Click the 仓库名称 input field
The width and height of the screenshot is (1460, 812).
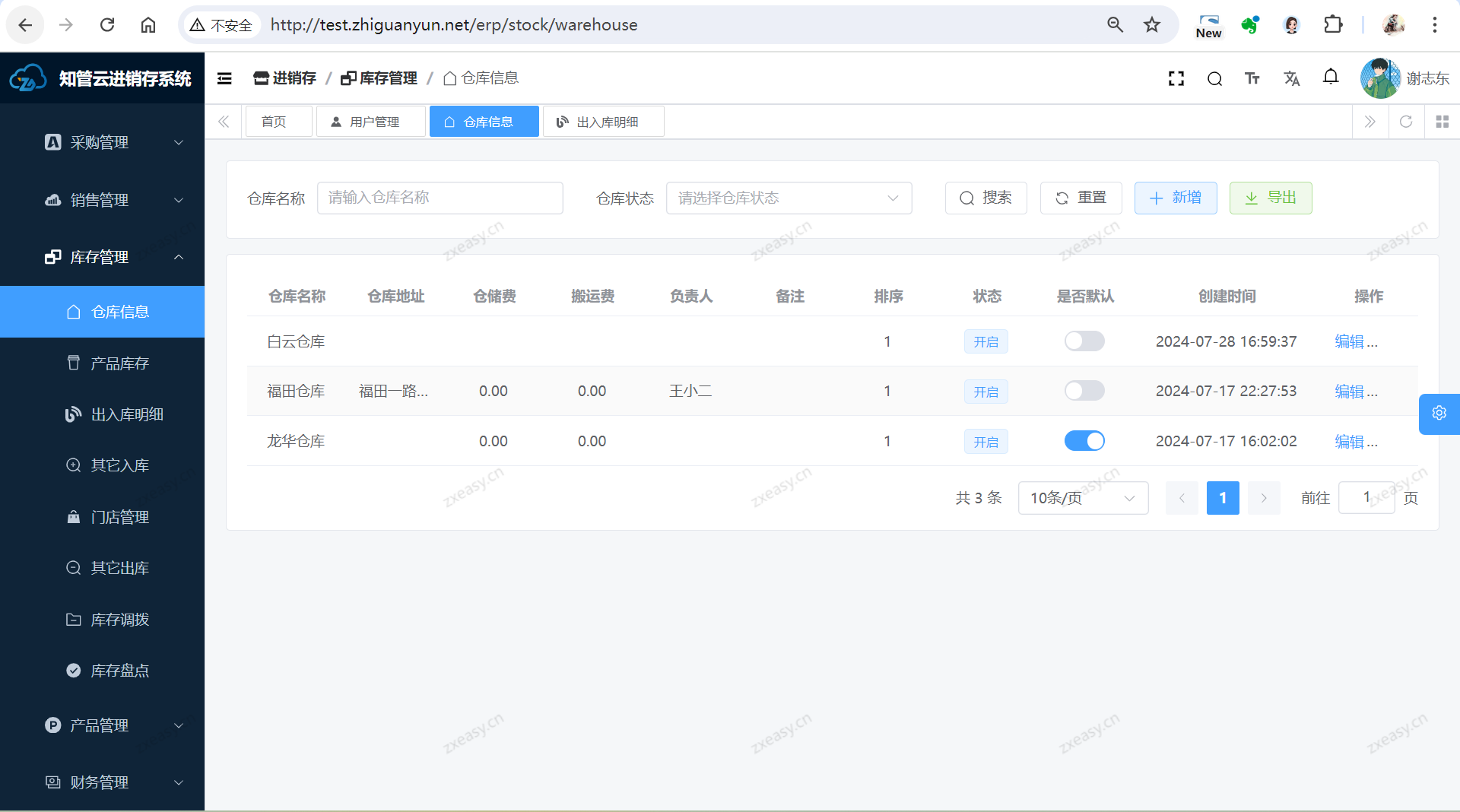440,198
